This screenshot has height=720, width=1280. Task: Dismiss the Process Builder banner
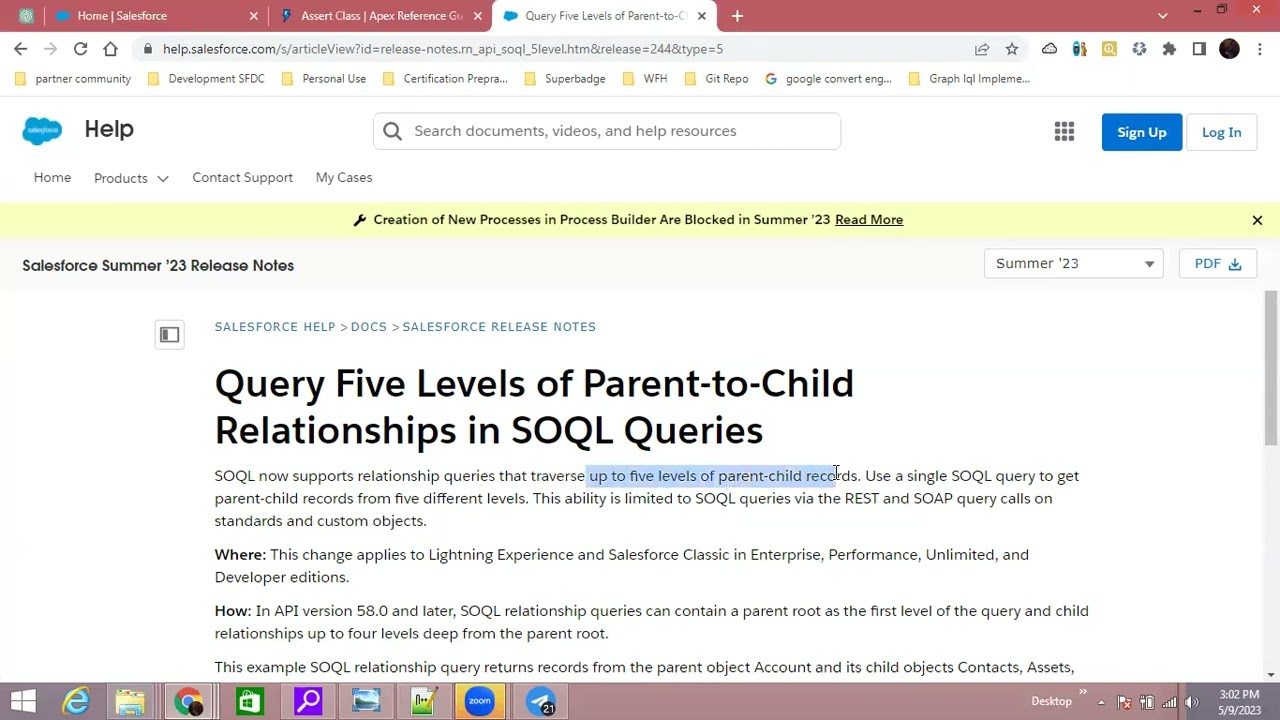tap(1257, 220)
